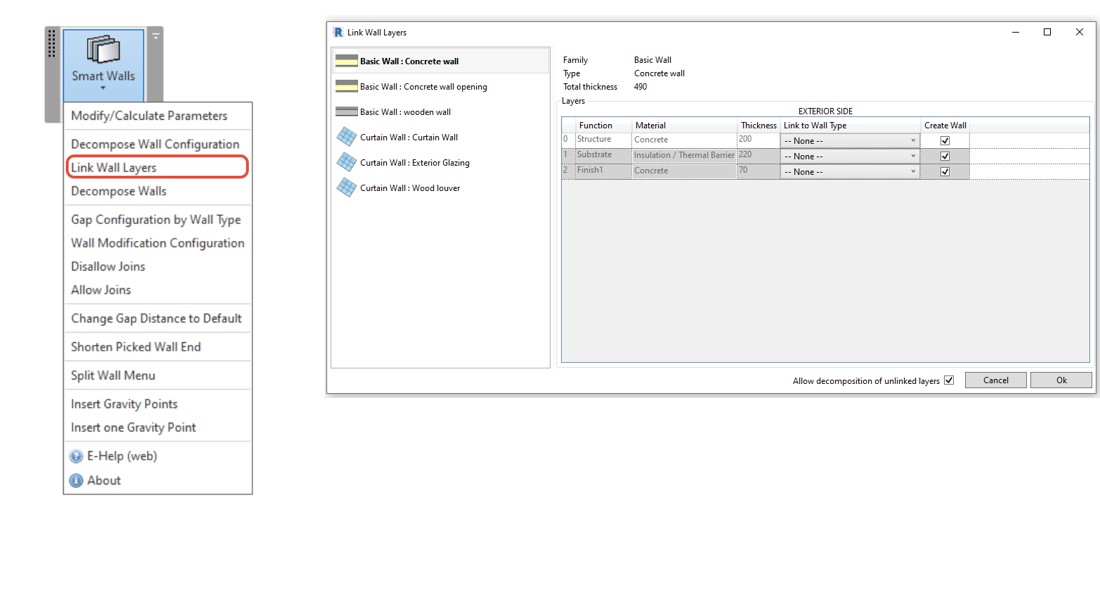Click the About info icon
1100x590 pixels.
point(76,480)
